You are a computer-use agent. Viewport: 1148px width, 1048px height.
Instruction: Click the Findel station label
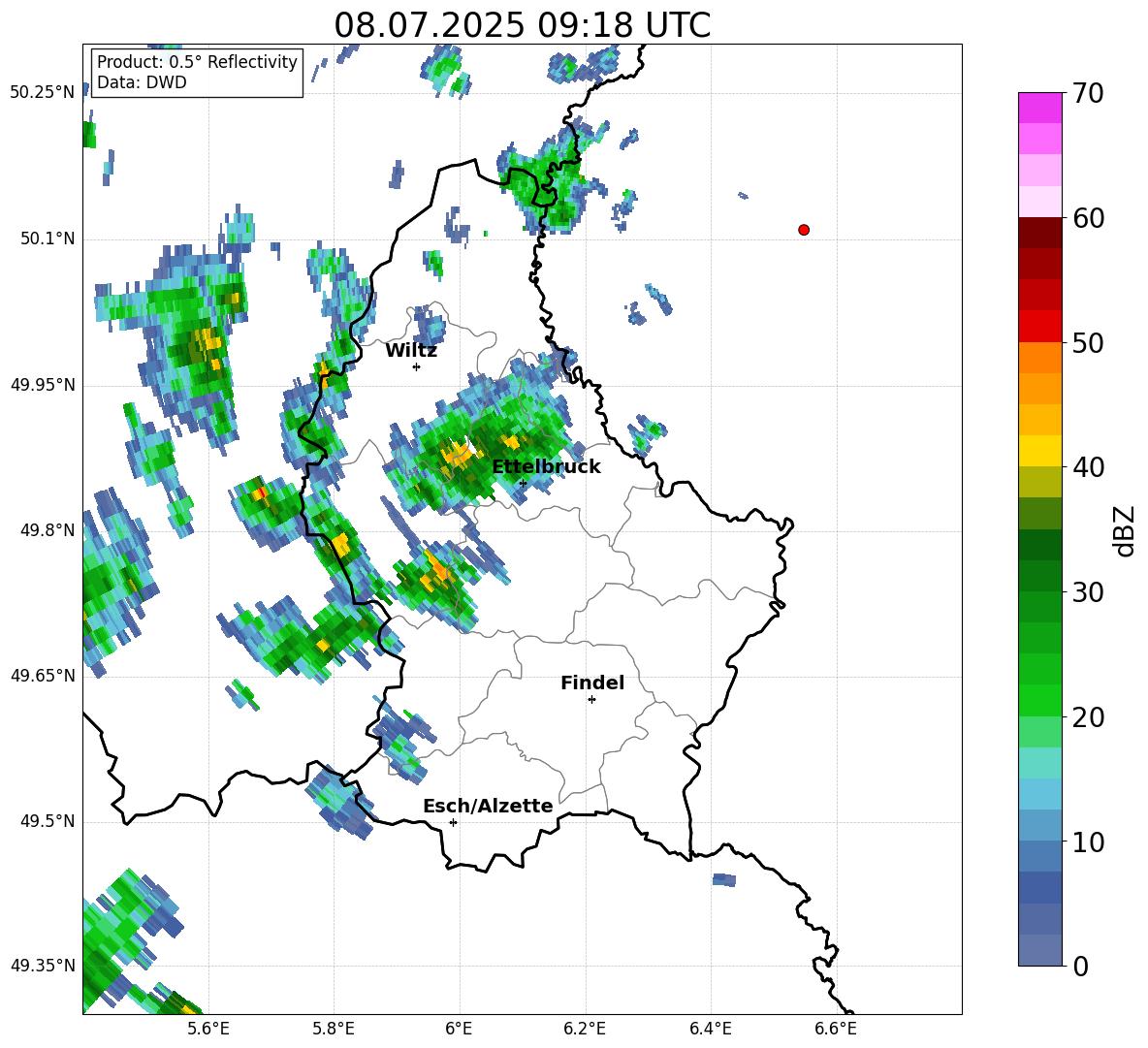pos(592,683)
